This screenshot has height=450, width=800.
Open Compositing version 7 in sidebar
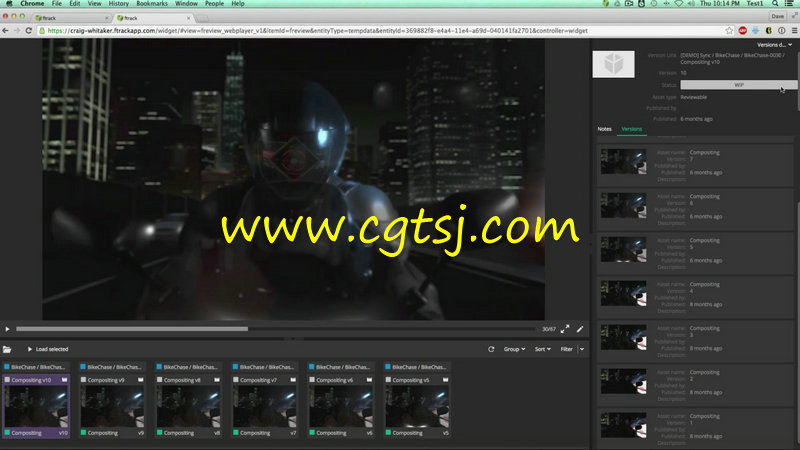pos(694,166)
